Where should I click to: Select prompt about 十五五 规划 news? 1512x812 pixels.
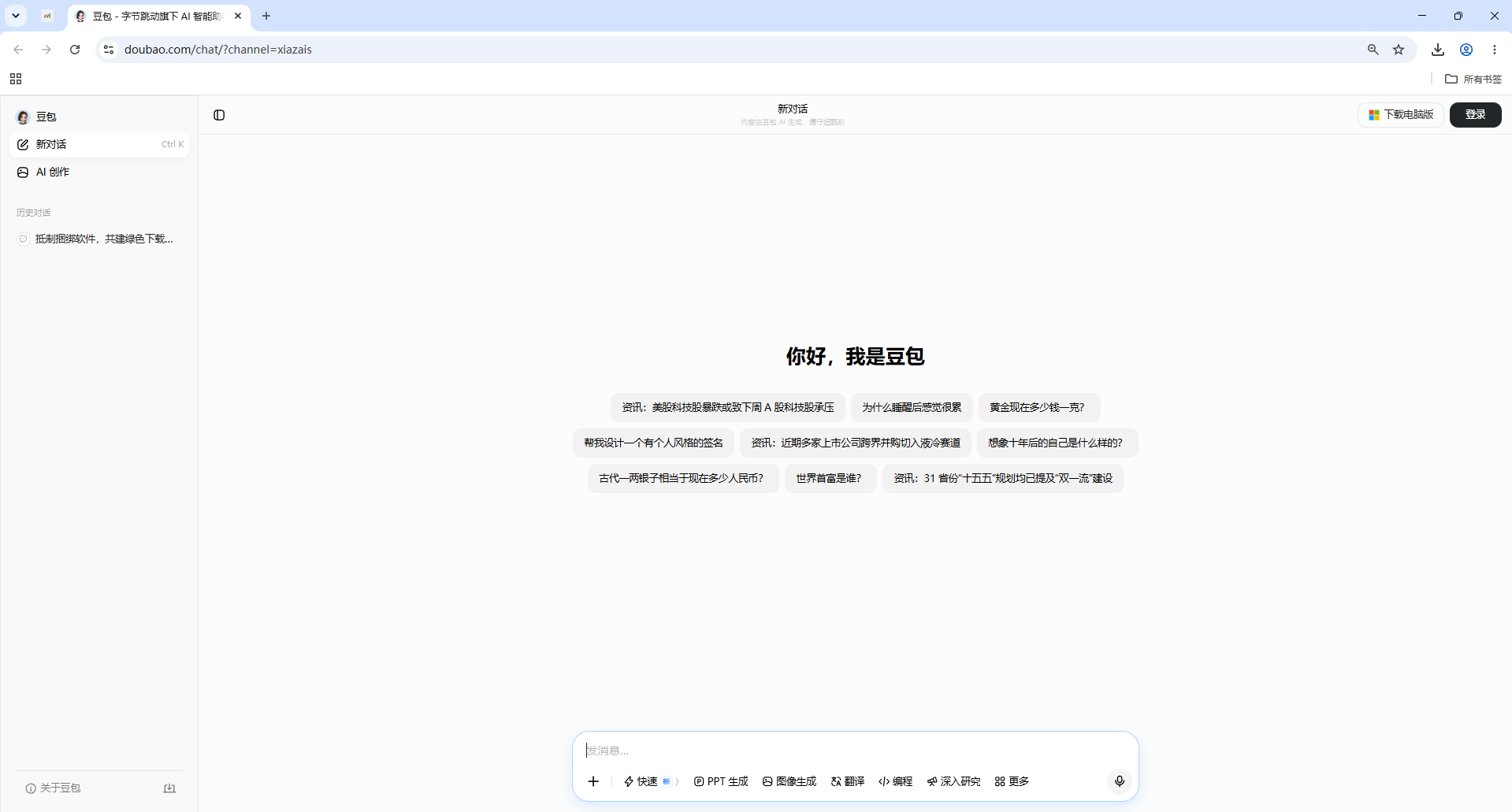point(1002,478)
